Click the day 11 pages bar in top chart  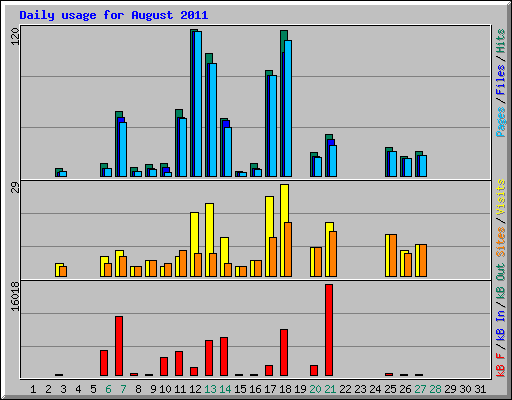[183, 147]
